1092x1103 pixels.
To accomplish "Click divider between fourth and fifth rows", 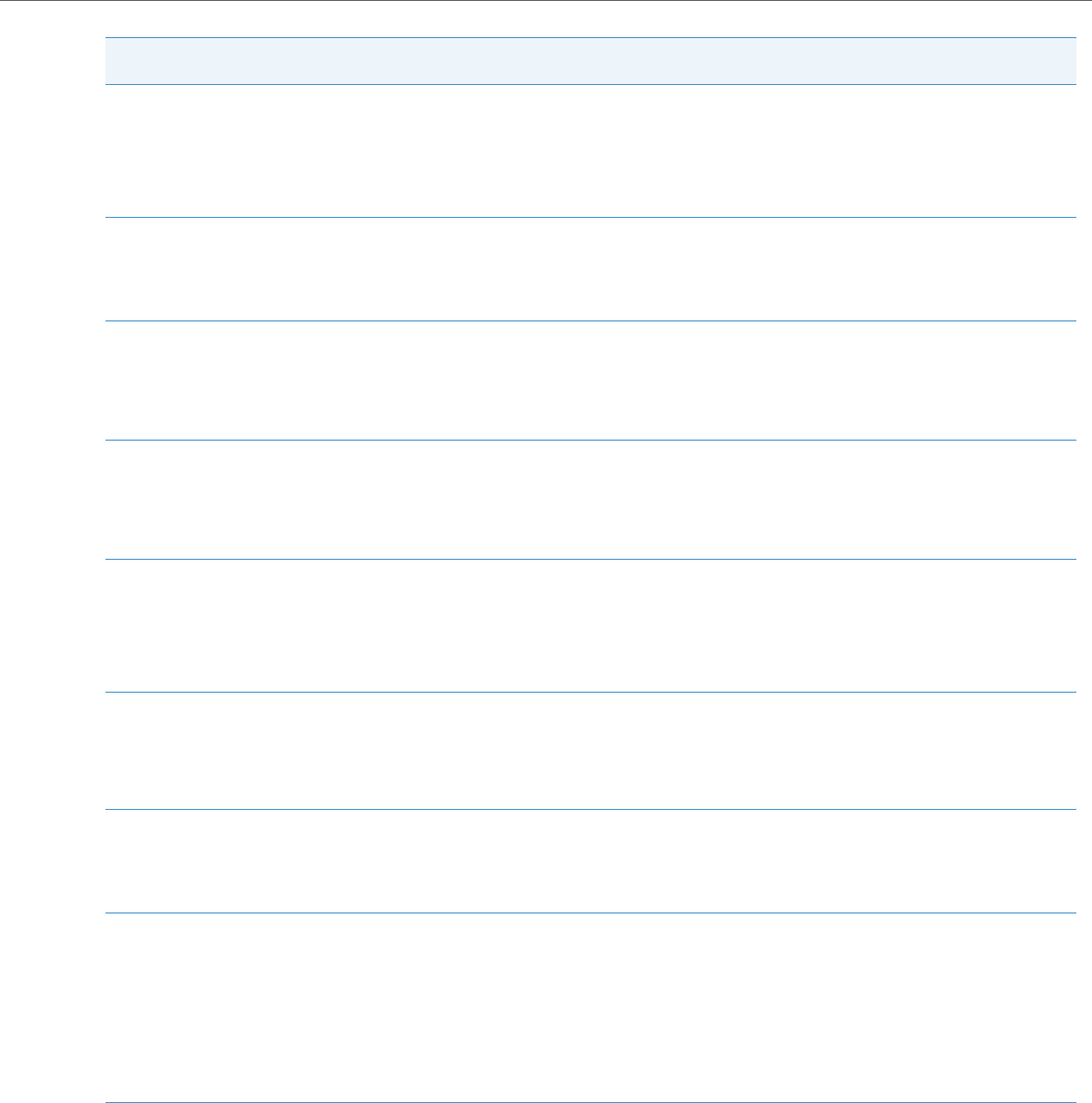I will coord(591,559).
